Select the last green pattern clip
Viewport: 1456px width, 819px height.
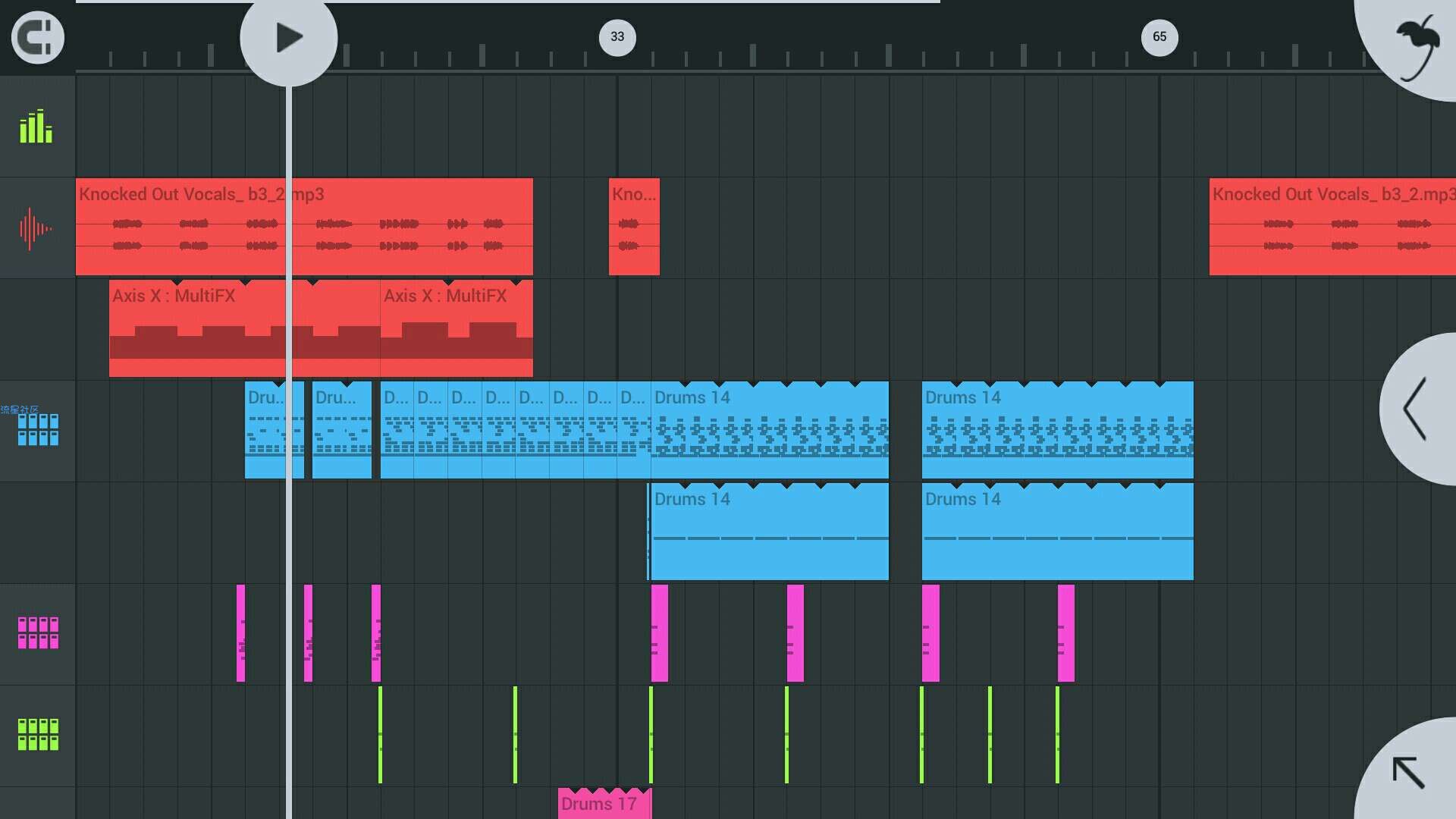[x=1057, y=735]
